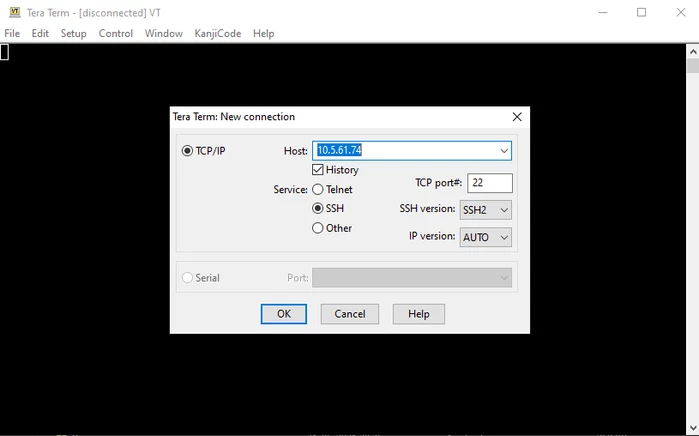Image resolution: width=699 pixels, height=436 pixels.
Task: Minimize the Tera Term window
Action: pos(603,12)
